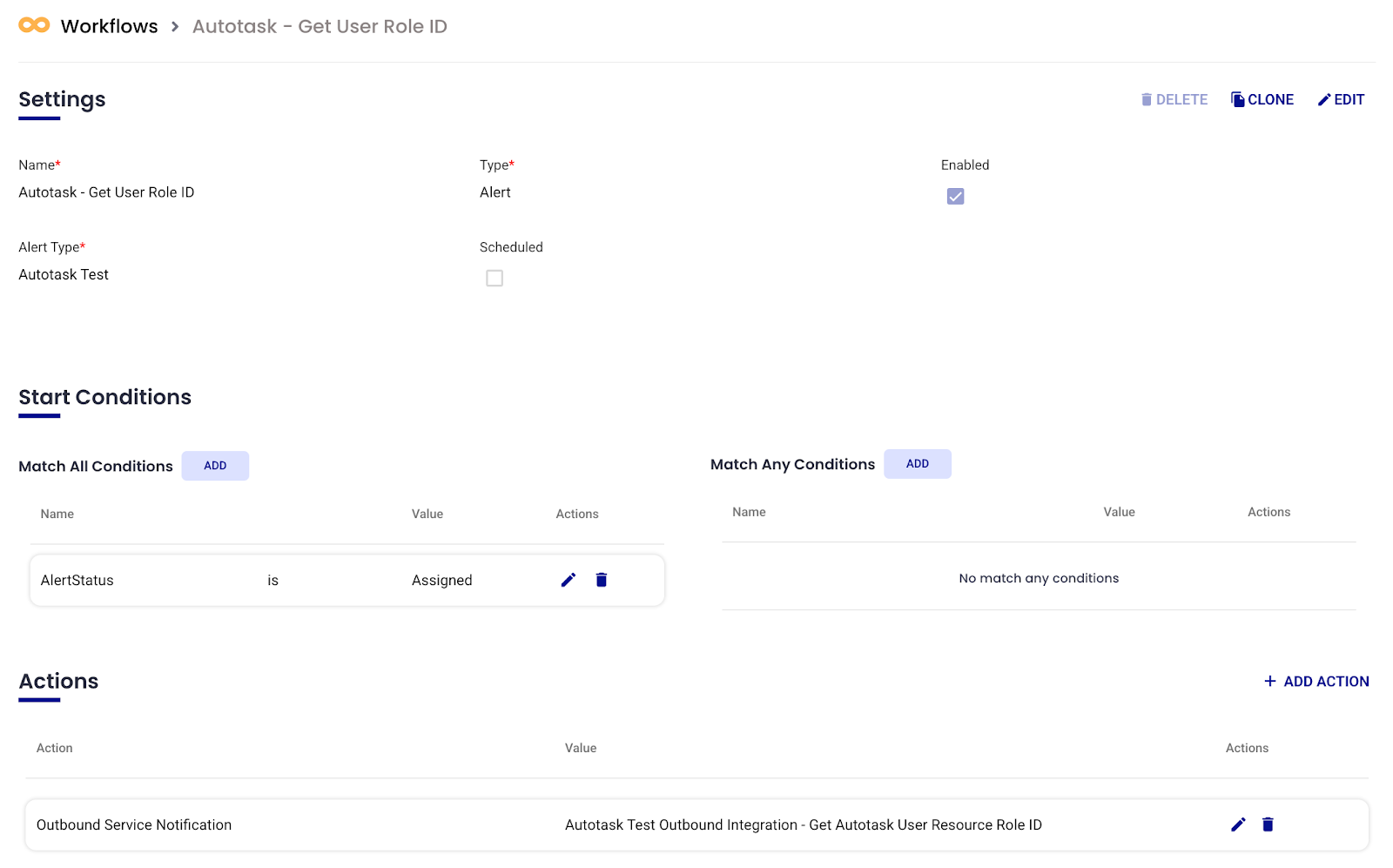
Task: Add a Match Any condition
Action: click(917, 464)
